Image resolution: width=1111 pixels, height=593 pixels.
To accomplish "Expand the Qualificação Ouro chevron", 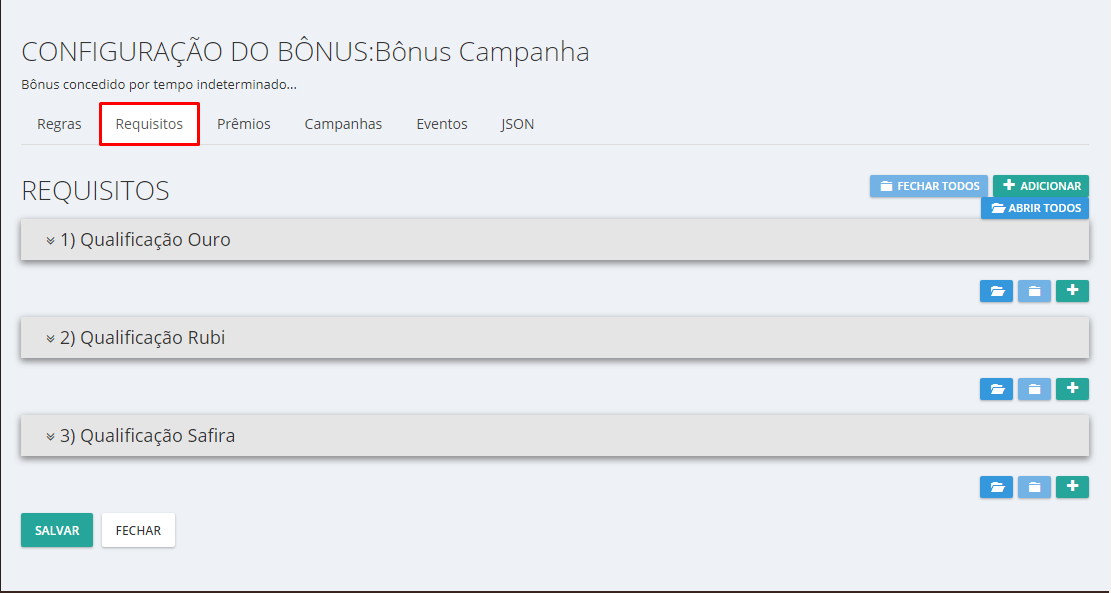I will [x=50, y=241].
